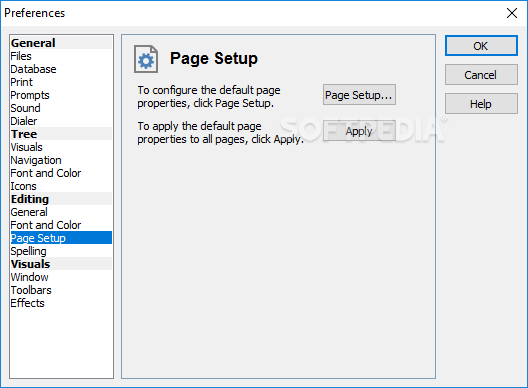Select the General section header

61,43
